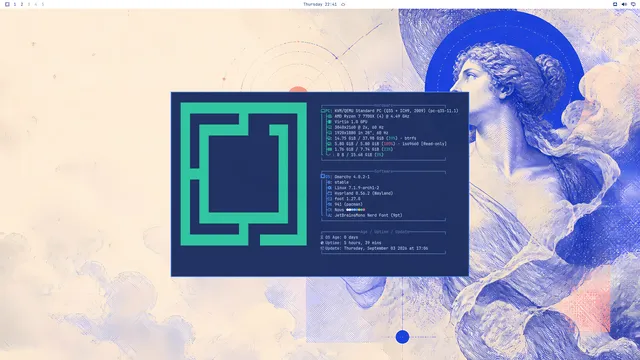The height and width of the screenshot is (360, 640).
Task: Click the swap icon beside 15.48 GiB
Action: pyautogui.click(x=330, y=155)
